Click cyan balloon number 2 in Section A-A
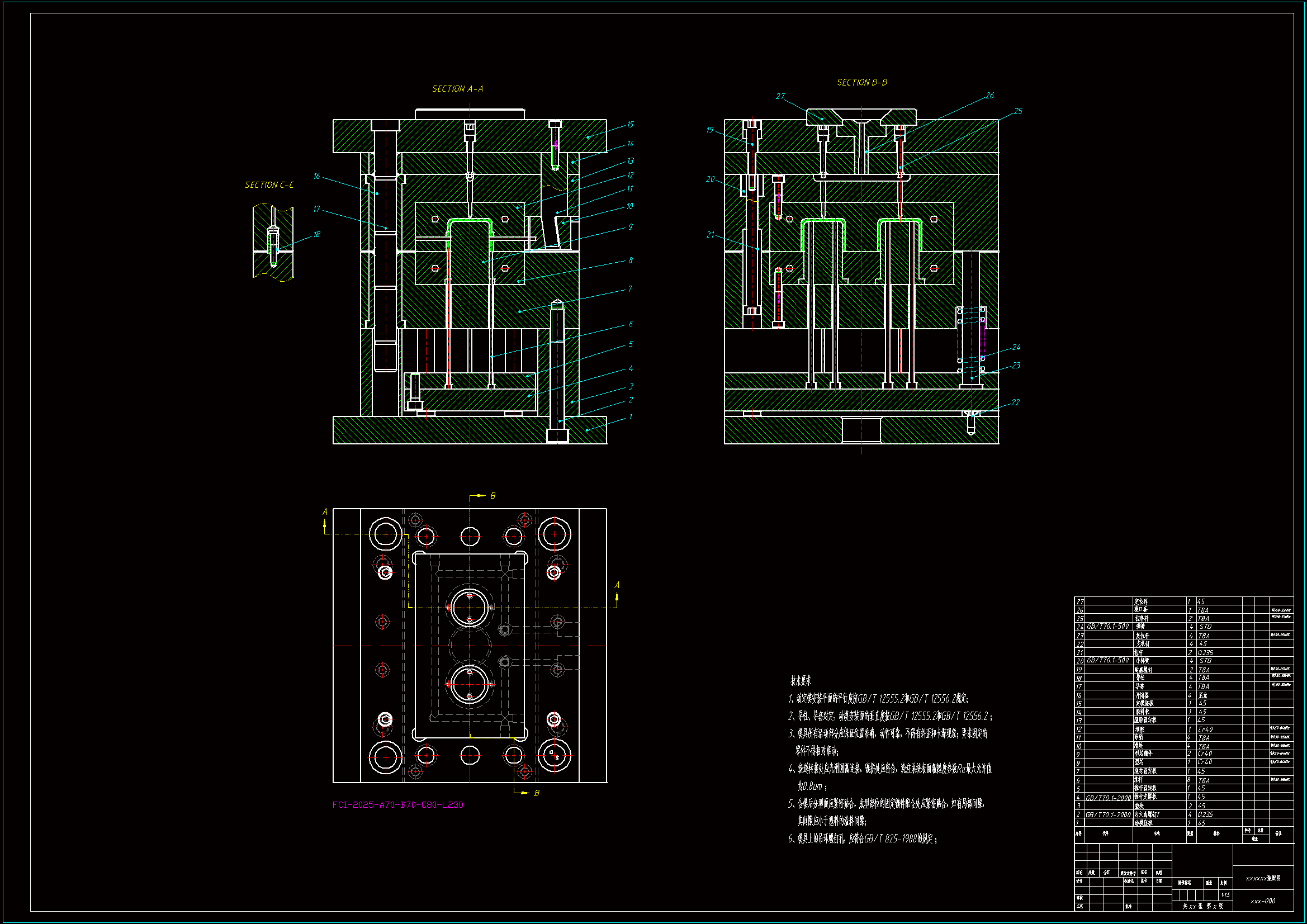Image resolution: width=1307 pixels, height=924 pixels. [631, 400]
